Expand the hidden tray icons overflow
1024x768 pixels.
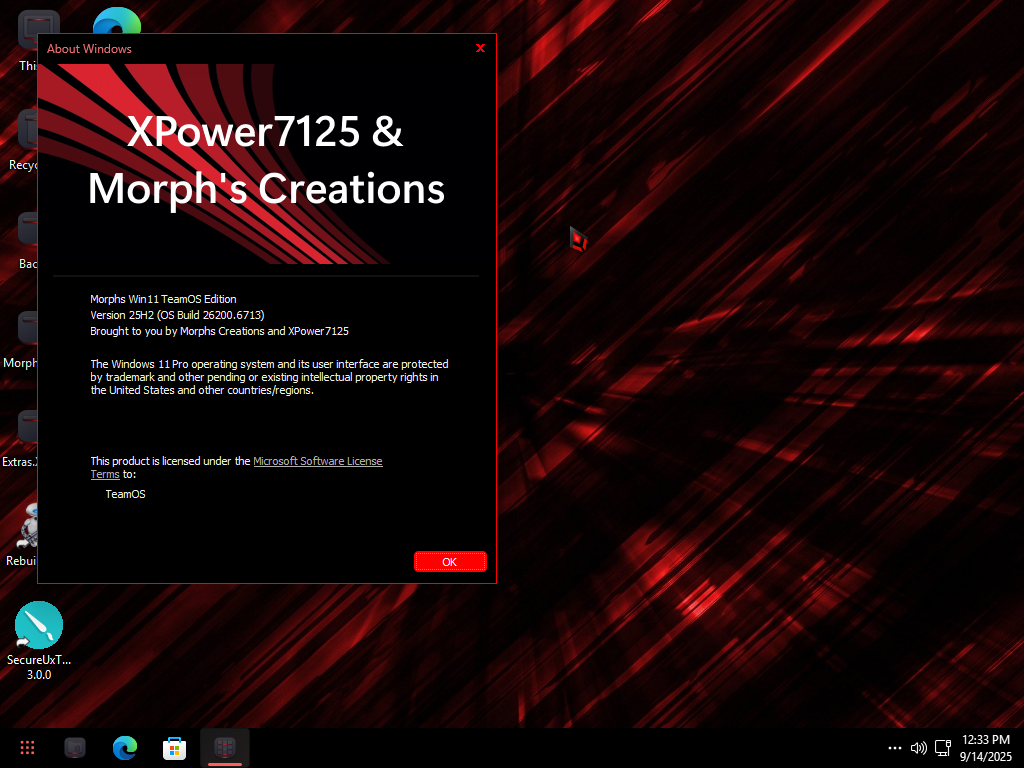(x=894, y=748)
